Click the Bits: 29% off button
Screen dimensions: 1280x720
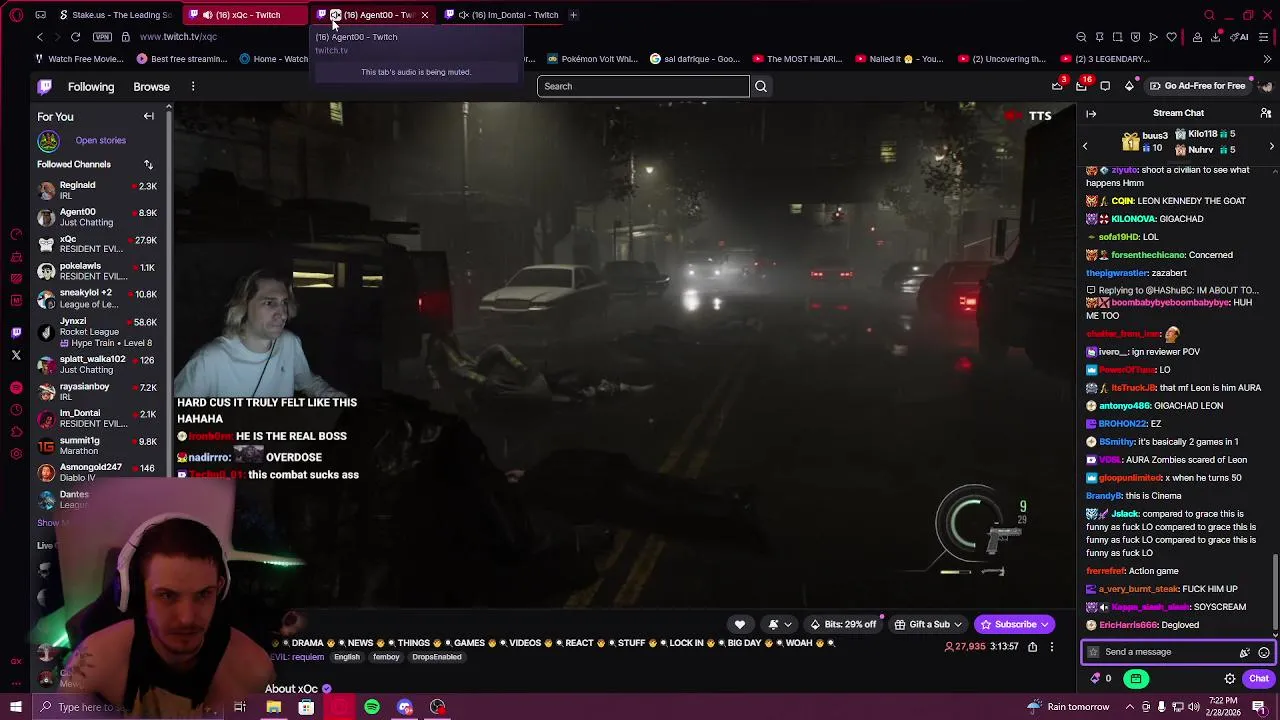click(843, 625)
